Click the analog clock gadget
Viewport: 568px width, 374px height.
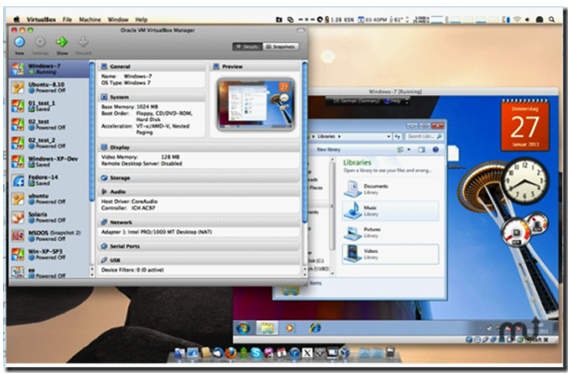click(x=525, y=181)
